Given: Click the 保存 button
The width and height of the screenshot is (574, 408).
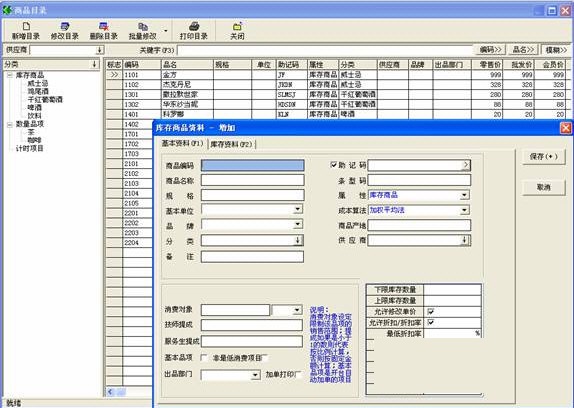Looking at the screenshot, I should pyautogui.click(x=544, y=157).
